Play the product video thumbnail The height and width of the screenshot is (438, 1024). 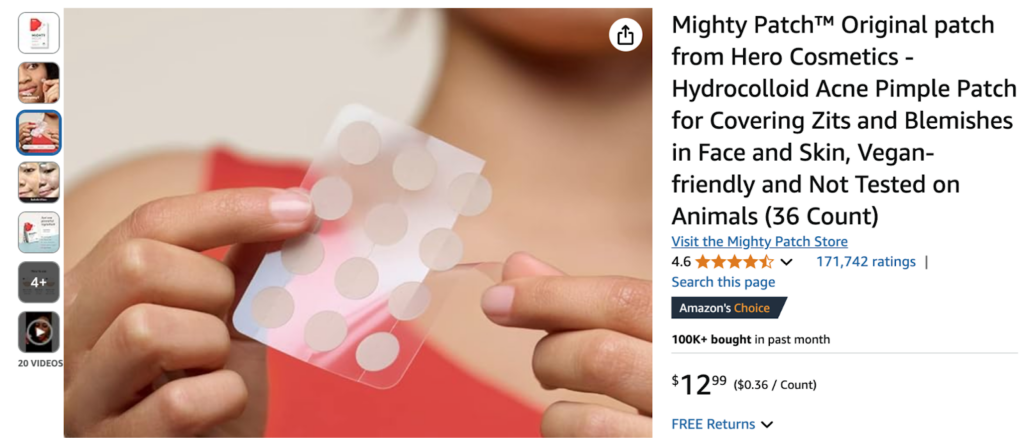tap(39, 332)
